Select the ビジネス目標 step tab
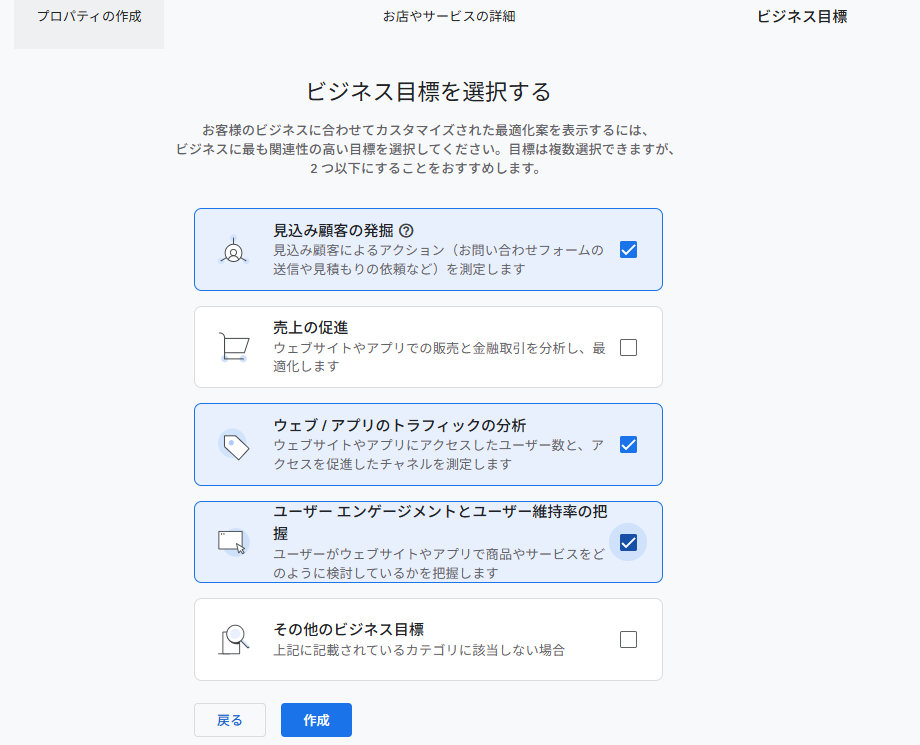 802,17
